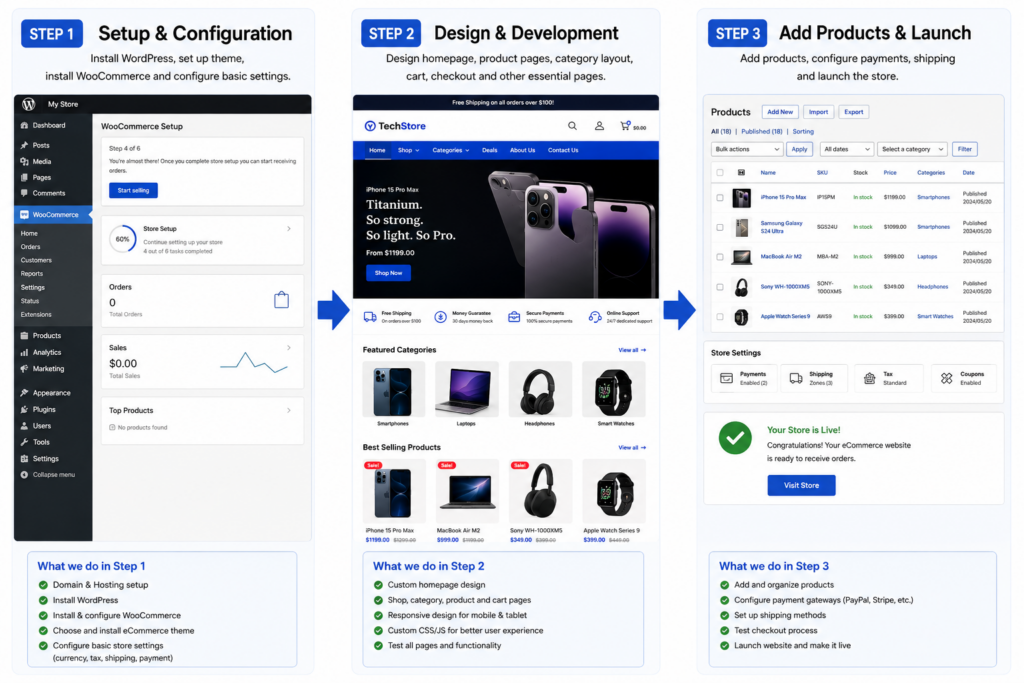
Task: Click the Tools wrench icon
Action: point(24,442)
